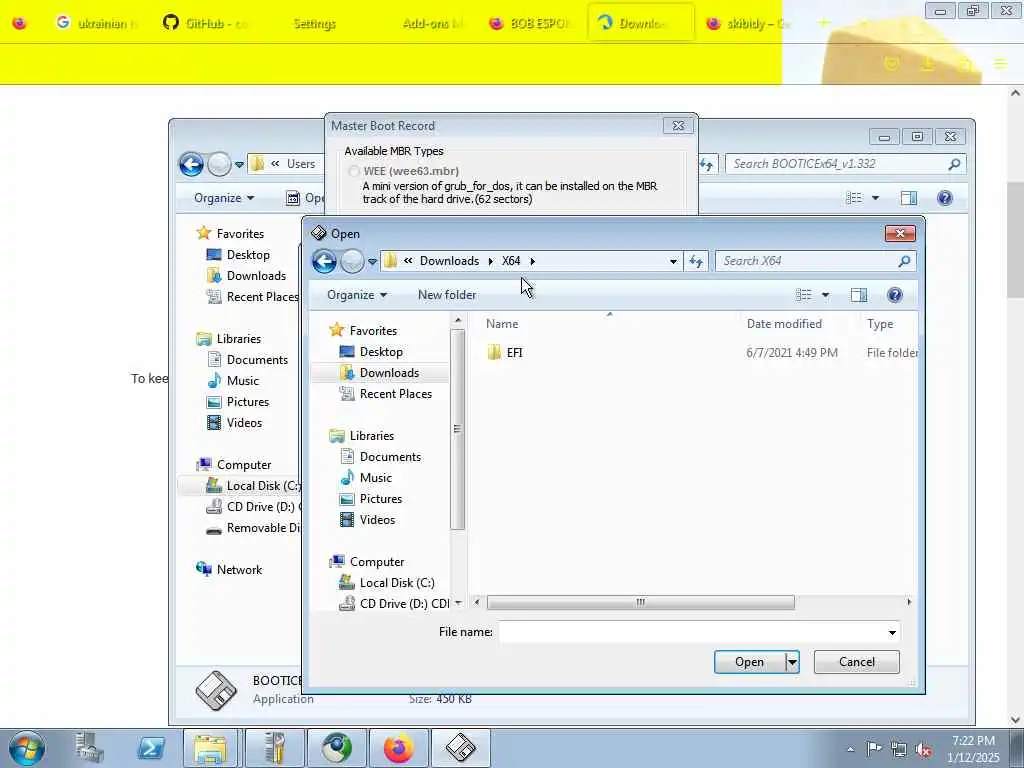The image size is (1024, 768).
Task: Open the toolbox taskbar icon
Action: point(274,748)
